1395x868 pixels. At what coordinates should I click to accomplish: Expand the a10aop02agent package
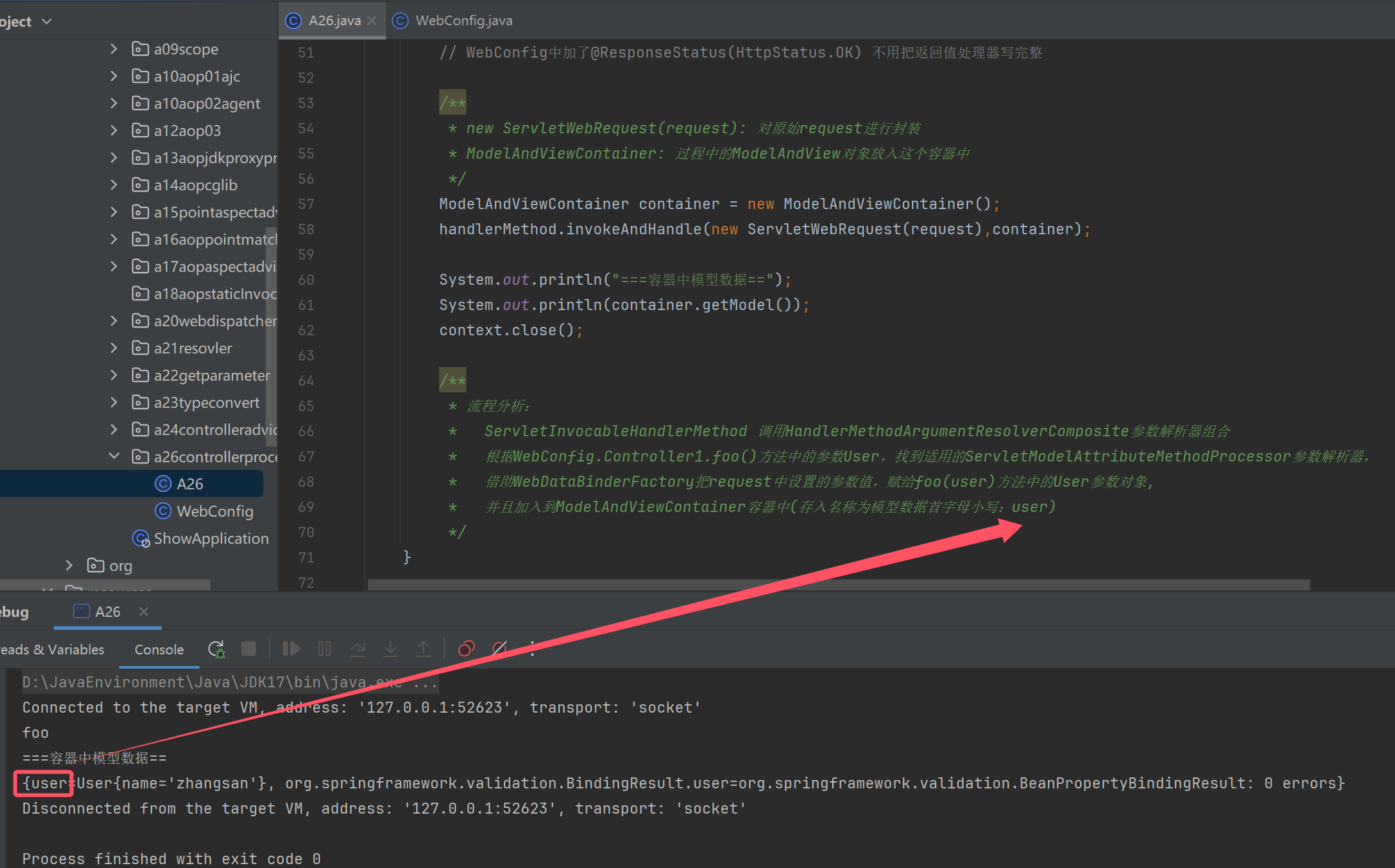(x=114, y=104)
